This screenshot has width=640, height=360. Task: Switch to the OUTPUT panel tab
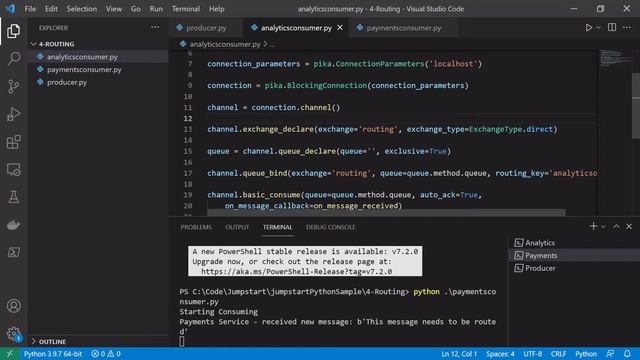pos(237,227)
